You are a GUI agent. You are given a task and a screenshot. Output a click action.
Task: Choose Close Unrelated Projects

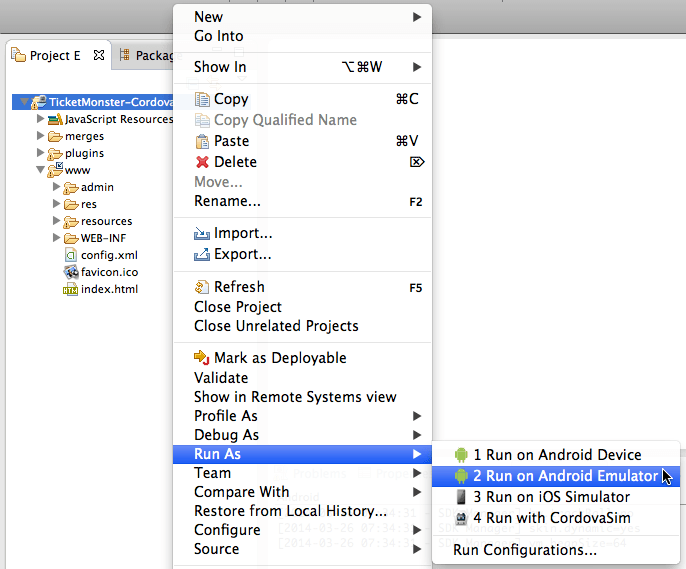coord(276,326)
